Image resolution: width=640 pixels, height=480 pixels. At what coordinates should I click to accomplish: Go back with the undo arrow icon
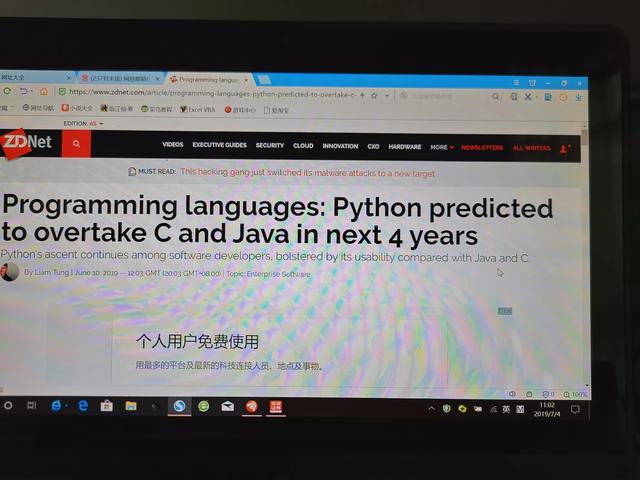[24, 91]
